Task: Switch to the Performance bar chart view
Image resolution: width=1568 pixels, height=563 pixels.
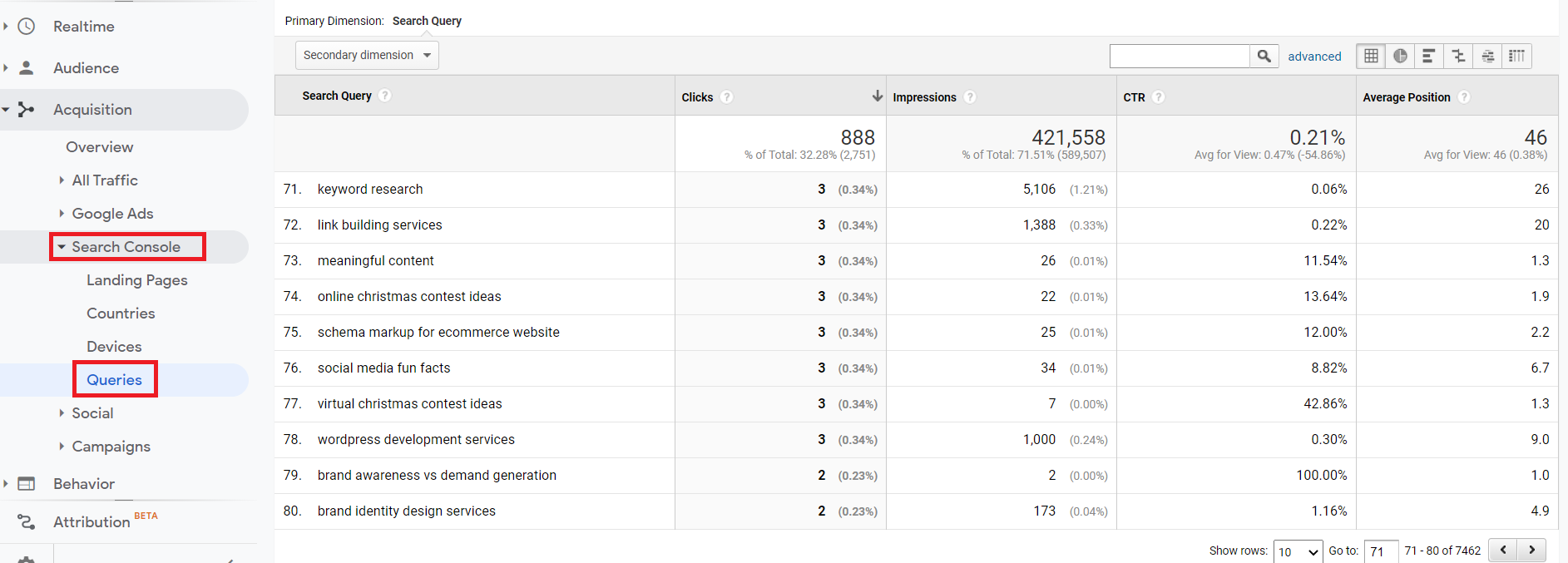Action: click(1429, 56)
